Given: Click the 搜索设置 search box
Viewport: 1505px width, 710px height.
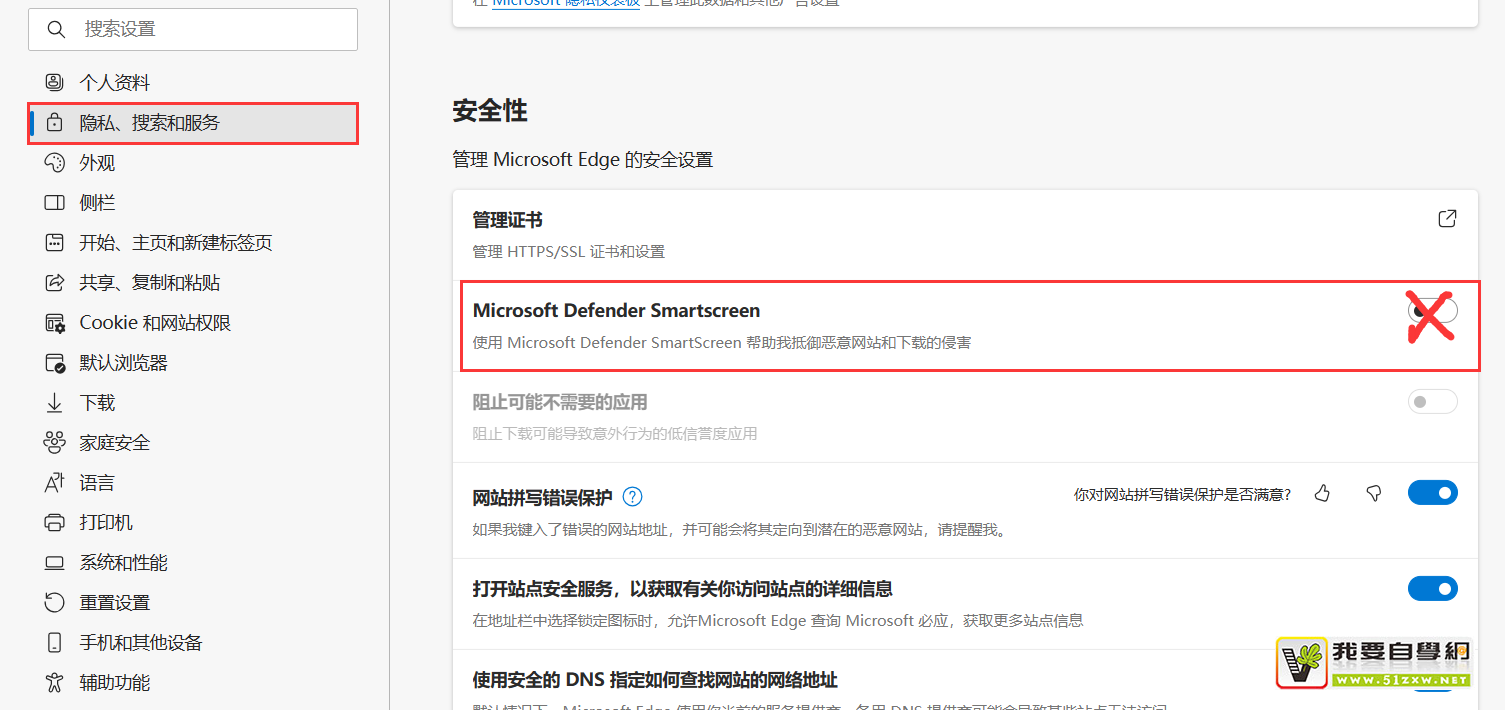Looking at the screenshot, I should pyautogui.click(x=193, y=30).
